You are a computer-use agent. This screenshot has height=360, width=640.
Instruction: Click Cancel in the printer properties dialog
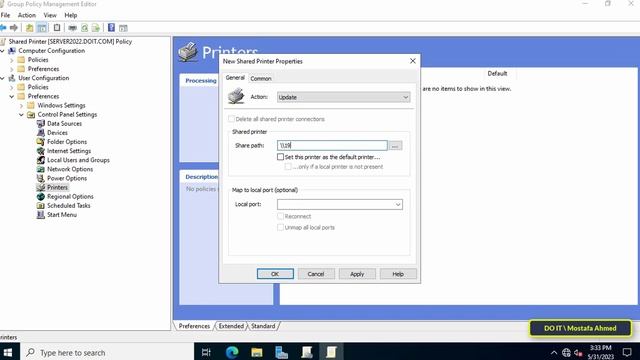316,274
